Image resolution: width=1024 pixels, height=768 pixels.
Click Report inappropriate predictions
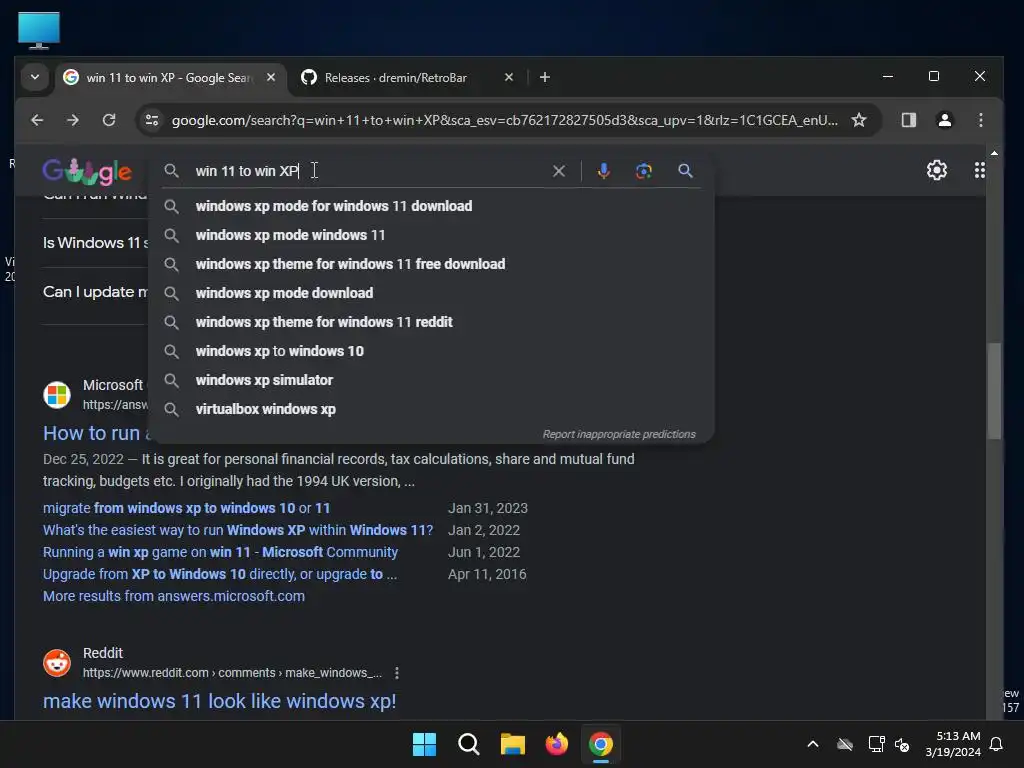click(x=618, y=434)
